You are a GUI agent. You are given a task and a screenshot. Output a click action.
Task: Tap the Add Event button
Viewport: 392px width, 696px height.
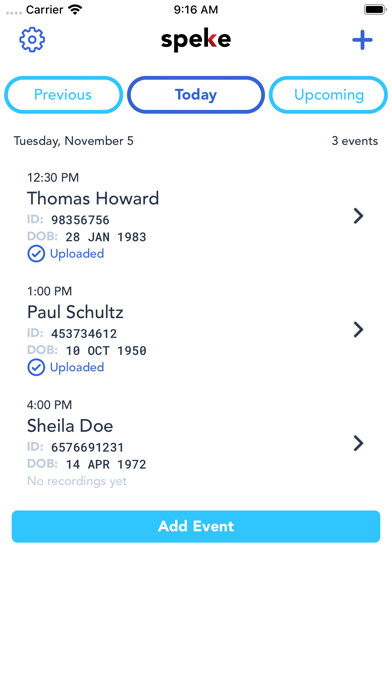pyautogui.click(x=196, y=526)
